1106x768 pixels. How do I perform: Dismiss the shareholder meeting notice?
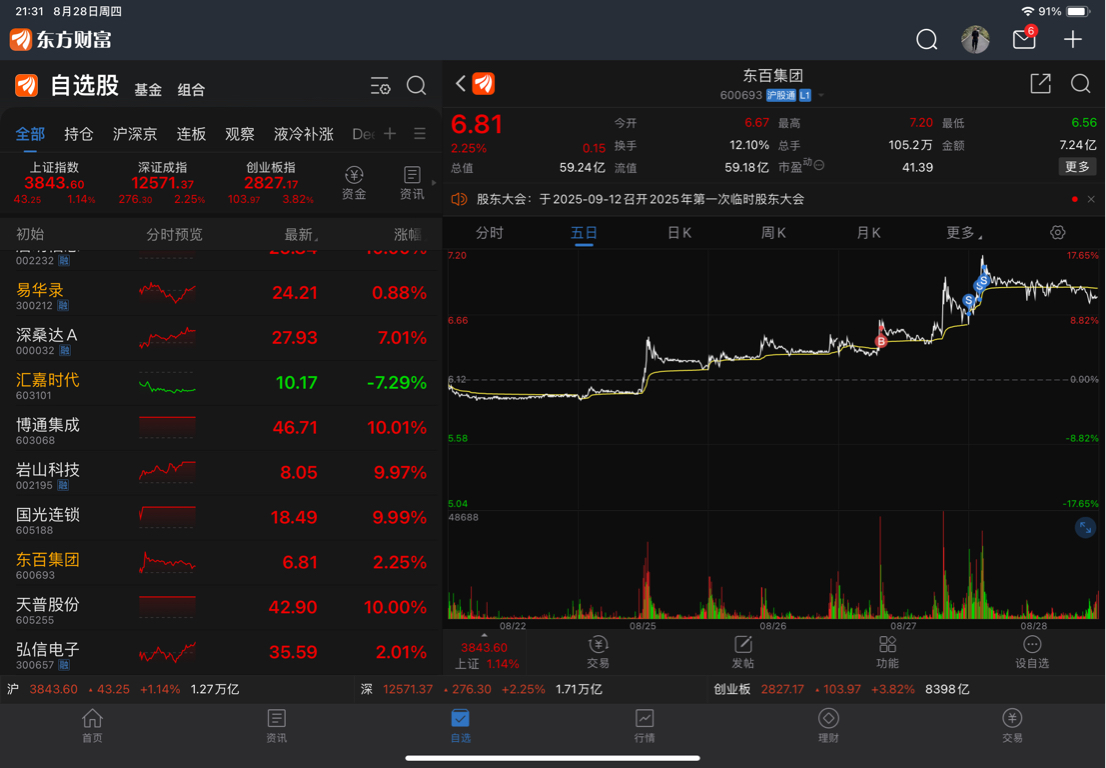1090,200
